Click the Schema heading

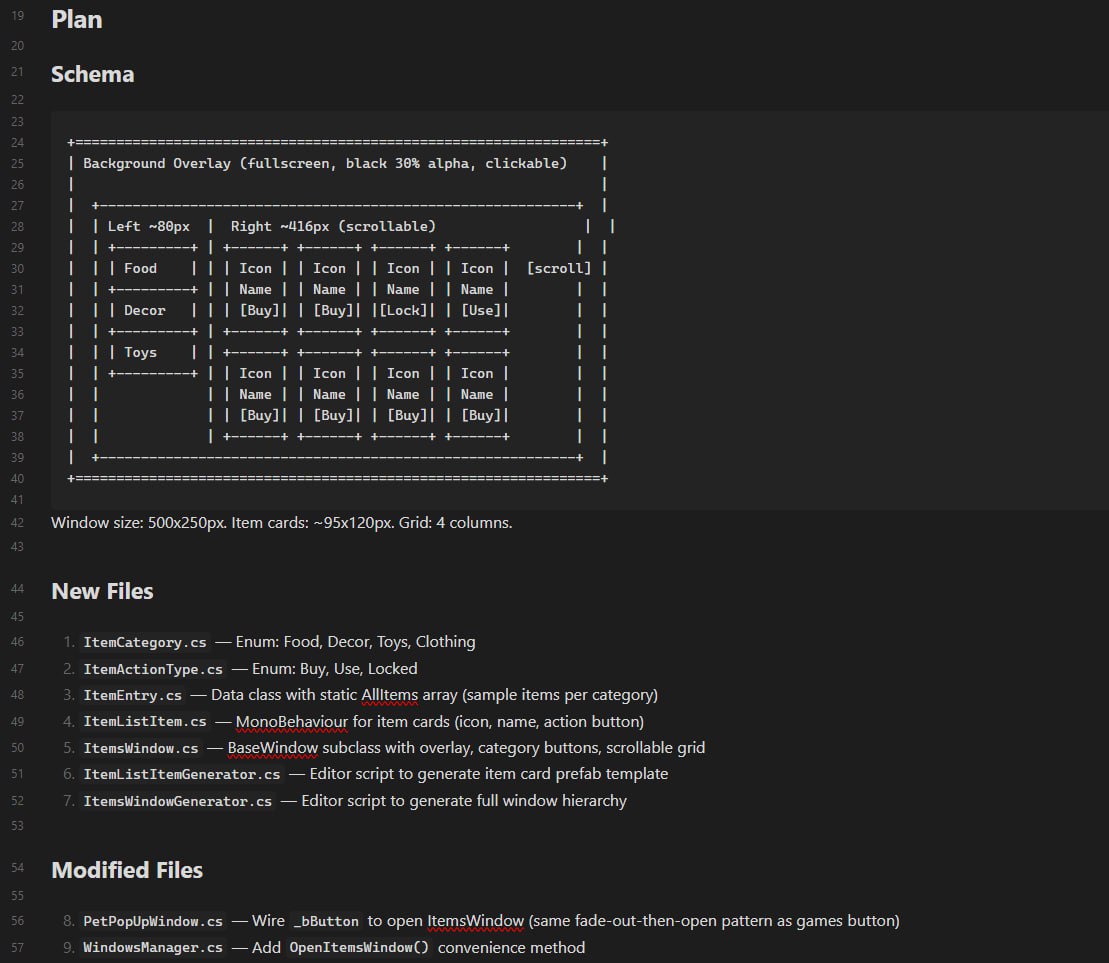[92, 74]
